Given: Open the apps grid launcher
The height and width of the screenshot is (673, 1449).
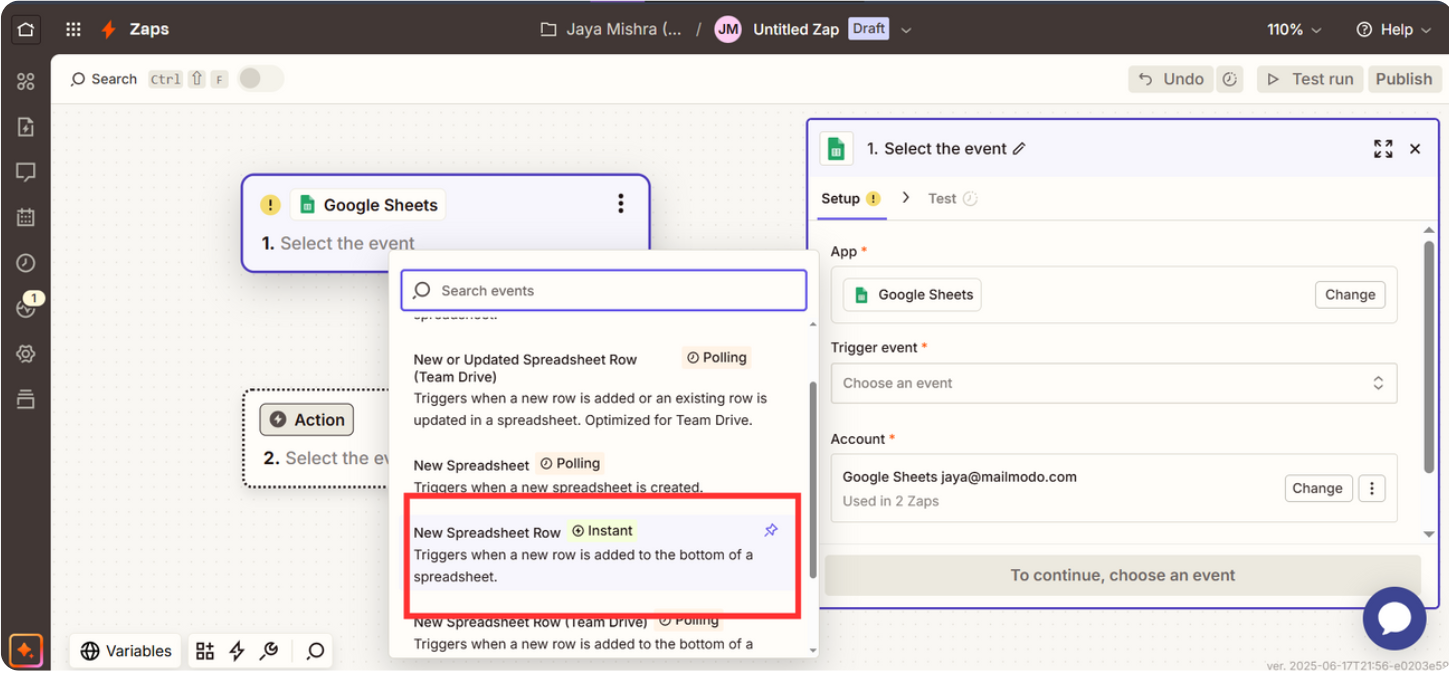Looking at the screenshot, I should click(73, 29).
